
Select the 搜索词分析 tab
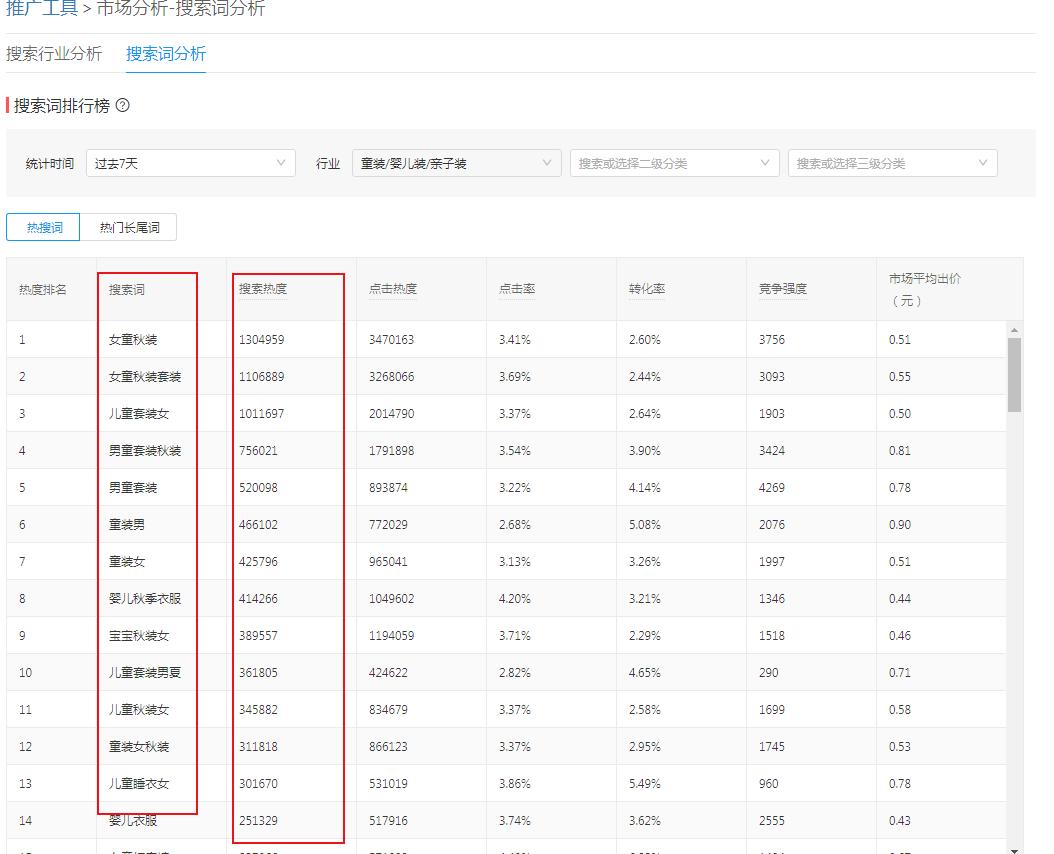point(165,55)
